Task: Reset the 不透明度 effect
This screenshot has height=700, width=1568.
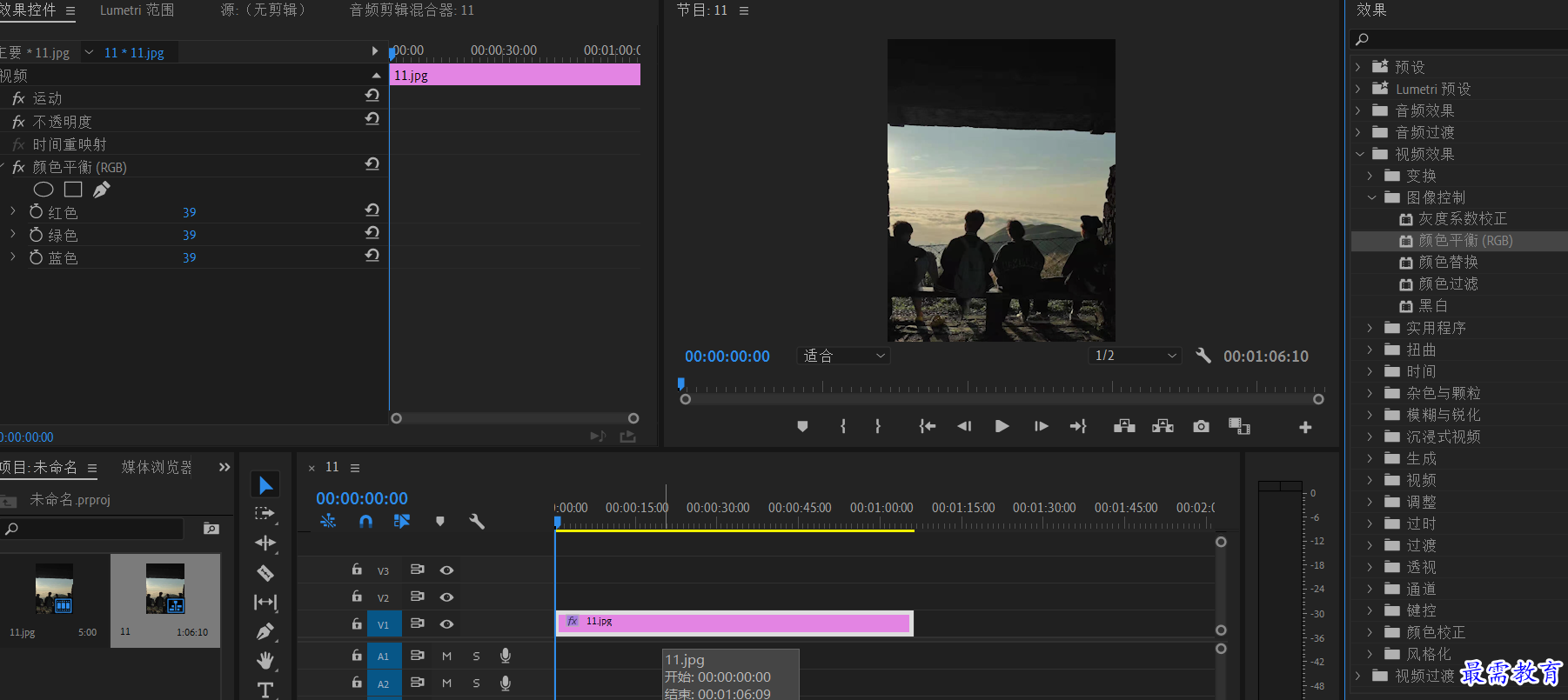Action: point(372,119)
